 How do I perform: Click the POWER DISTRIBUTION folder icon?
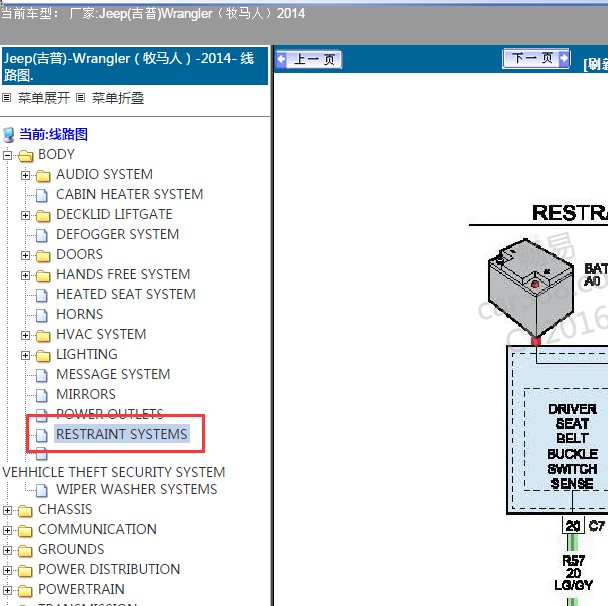pos(25,570)
